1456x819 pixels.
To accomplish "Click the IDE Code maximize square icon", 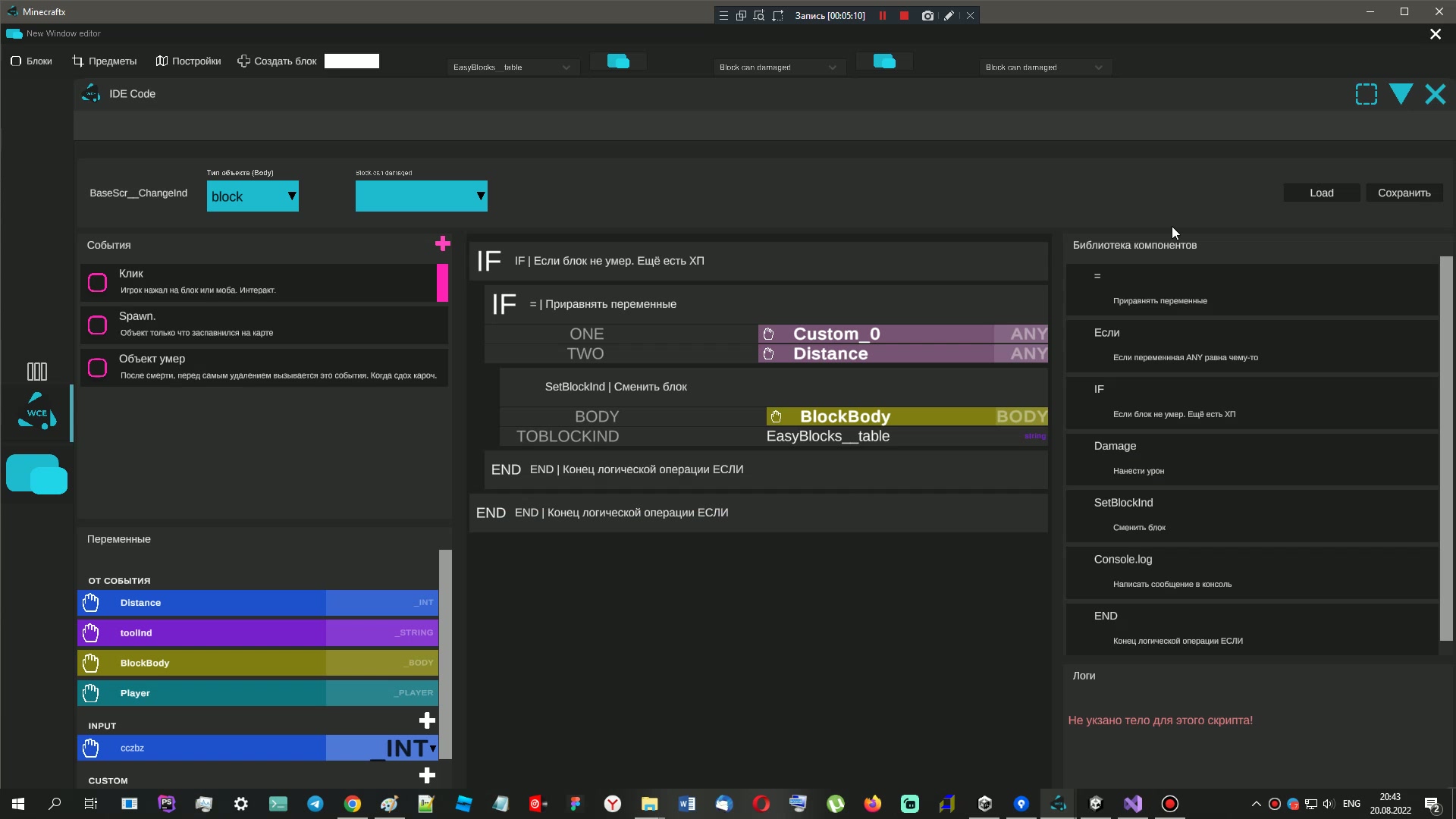I will coord(1367,94).
